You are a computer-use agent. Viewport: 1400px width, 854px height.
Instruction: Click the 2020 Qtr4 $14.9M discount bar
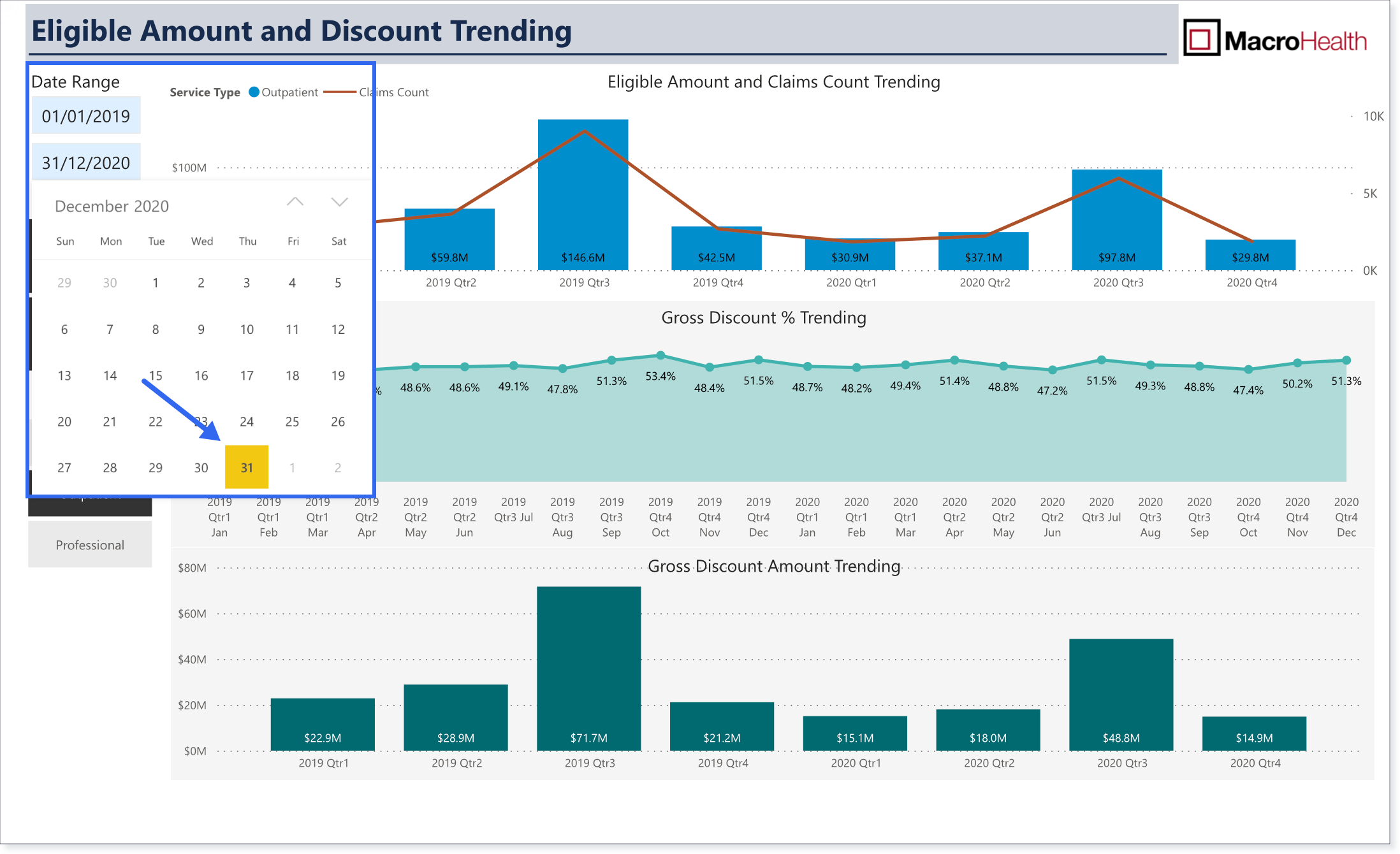1254,734
